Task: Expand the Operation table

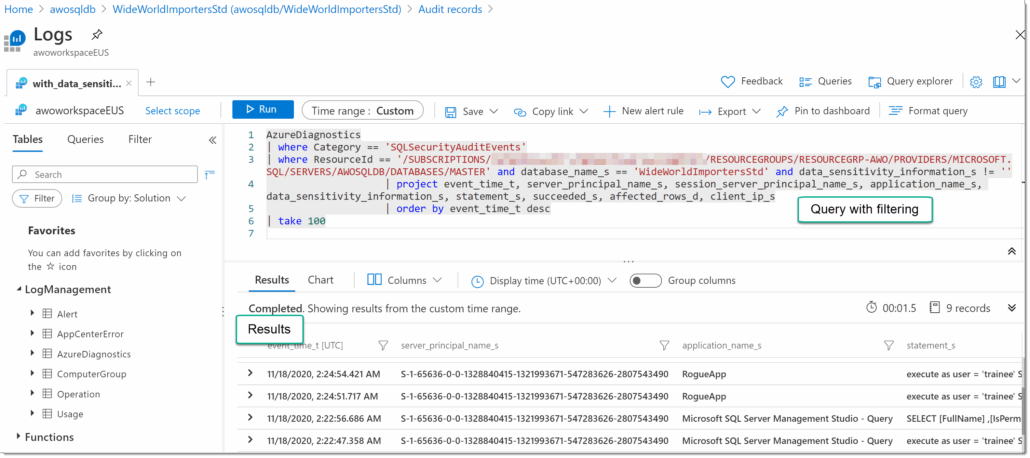Action: pos(32,394)
